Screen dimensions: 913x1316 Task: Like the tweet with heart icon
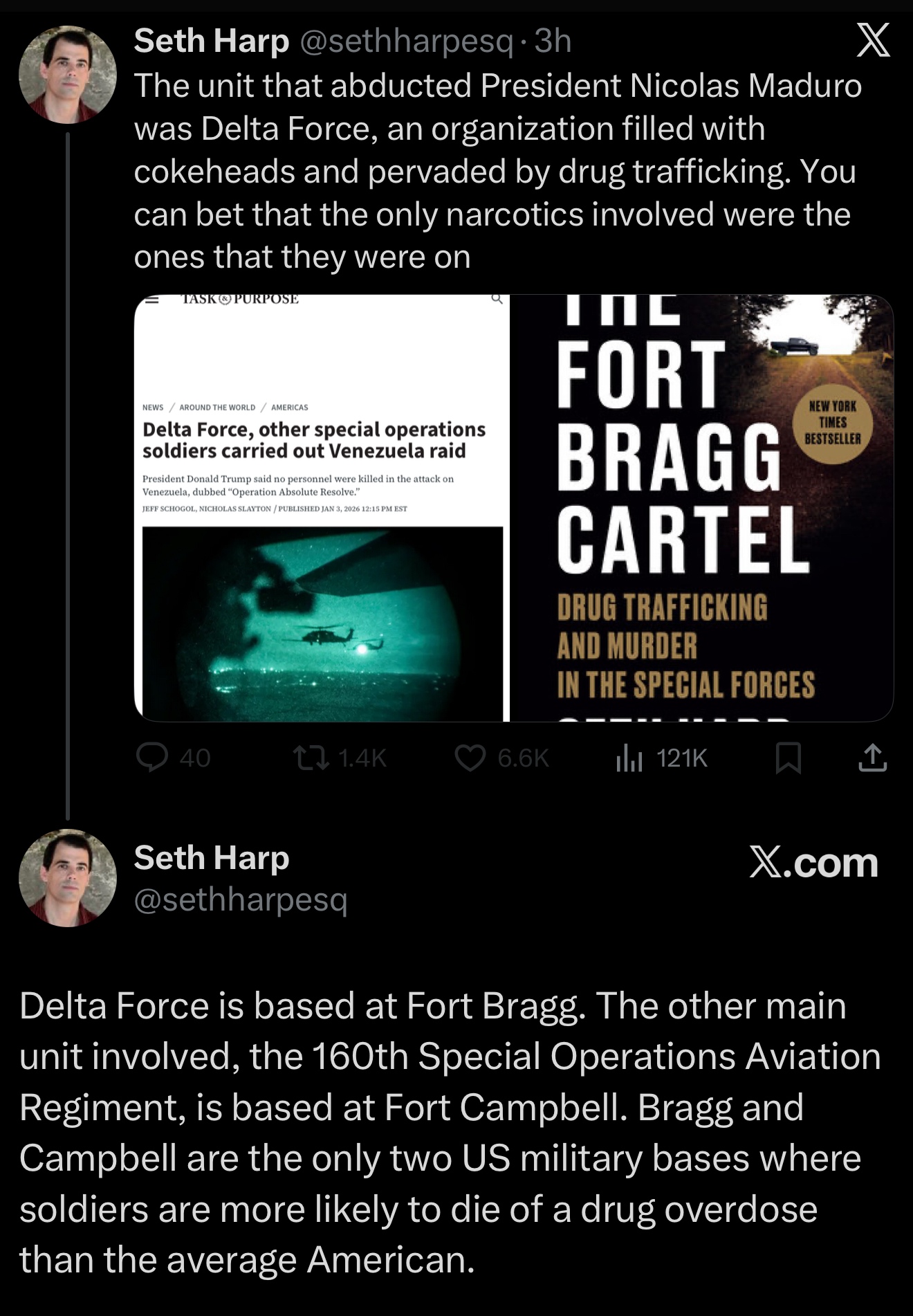(x=470, y=757)
